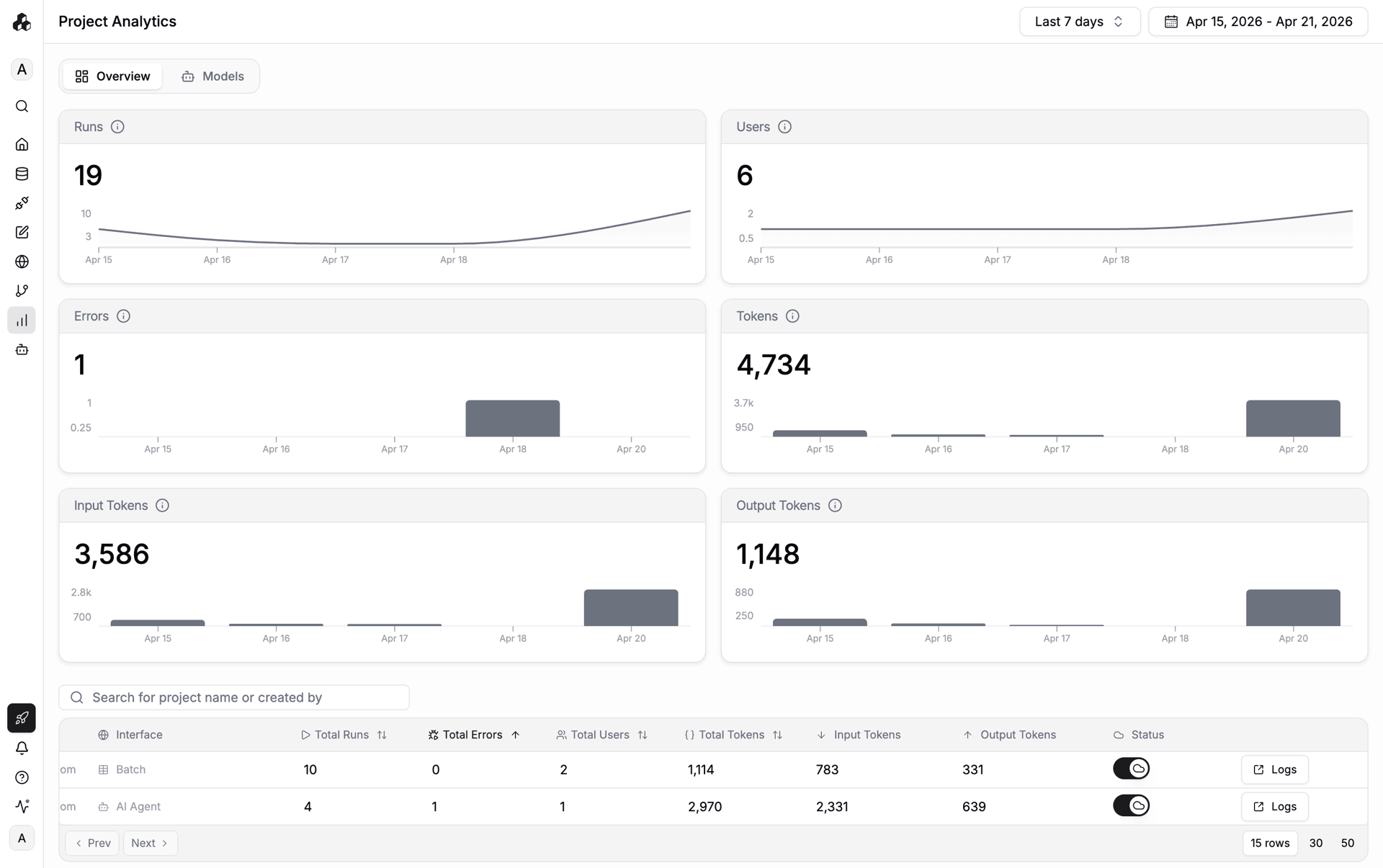Click the git branch sidebar icon
Screen dimensions: 1383x868
22,291
